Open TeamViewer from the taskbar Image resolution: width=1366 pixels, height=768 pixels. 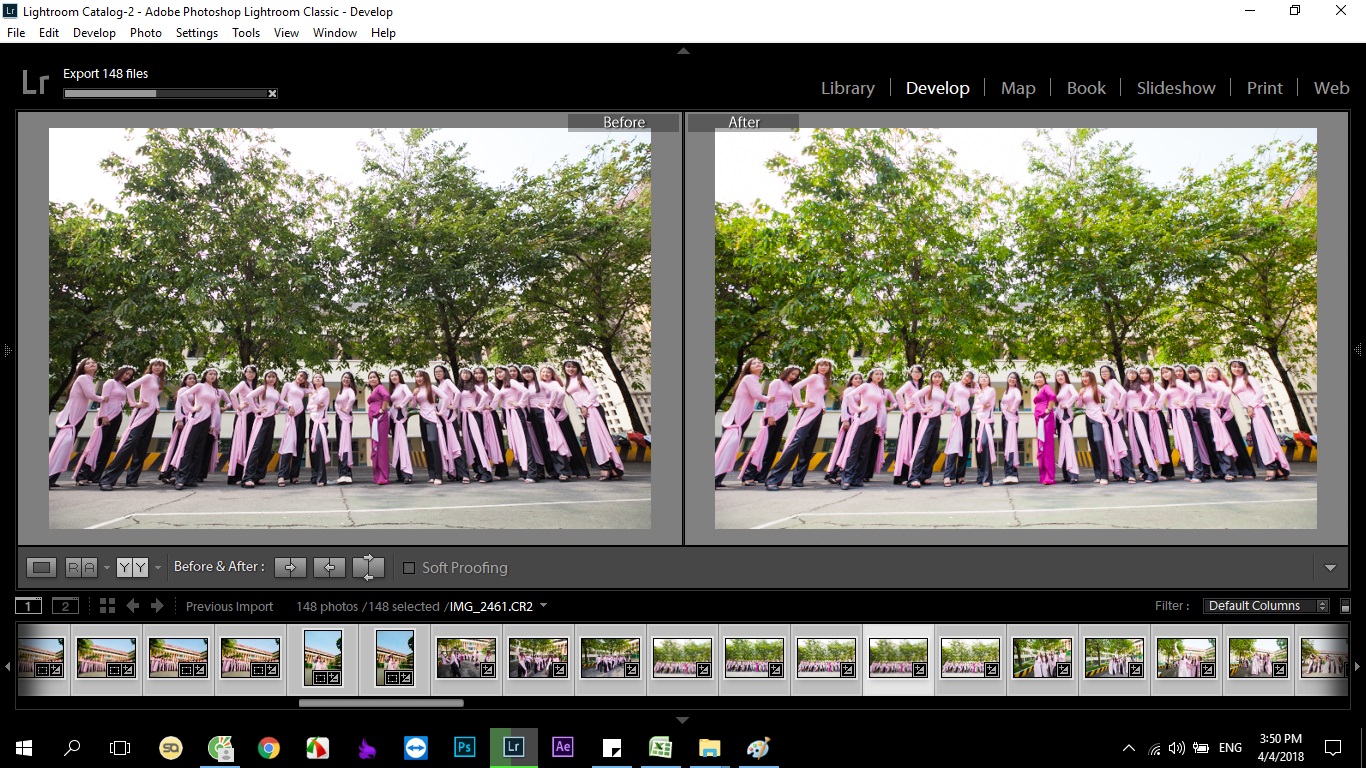pyautogui.click(x=415, y=747)
